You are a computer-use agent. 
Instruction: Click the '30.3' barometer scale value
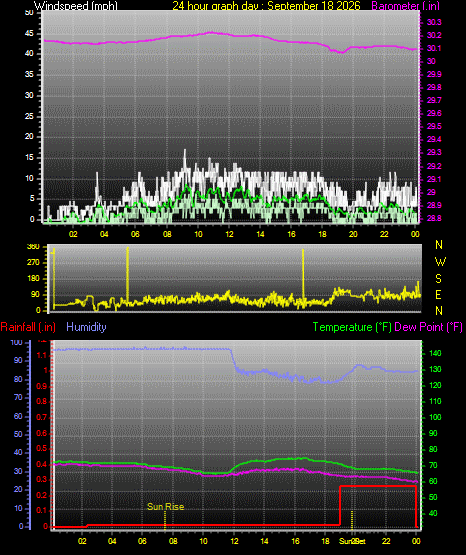point(434,22)
